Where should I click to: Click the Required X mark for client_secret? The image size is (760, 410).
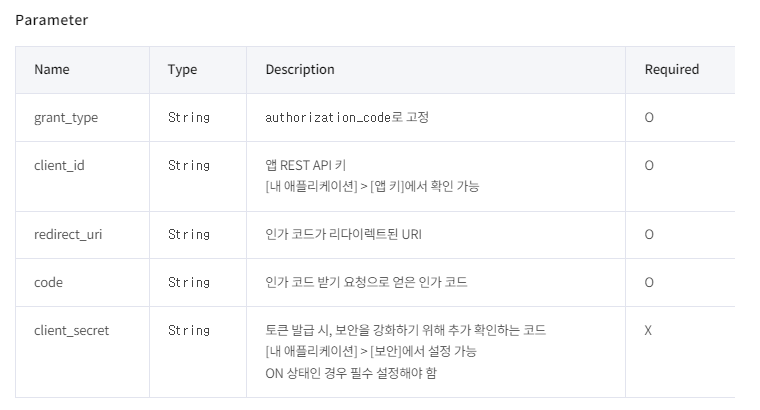pos(649,330)
